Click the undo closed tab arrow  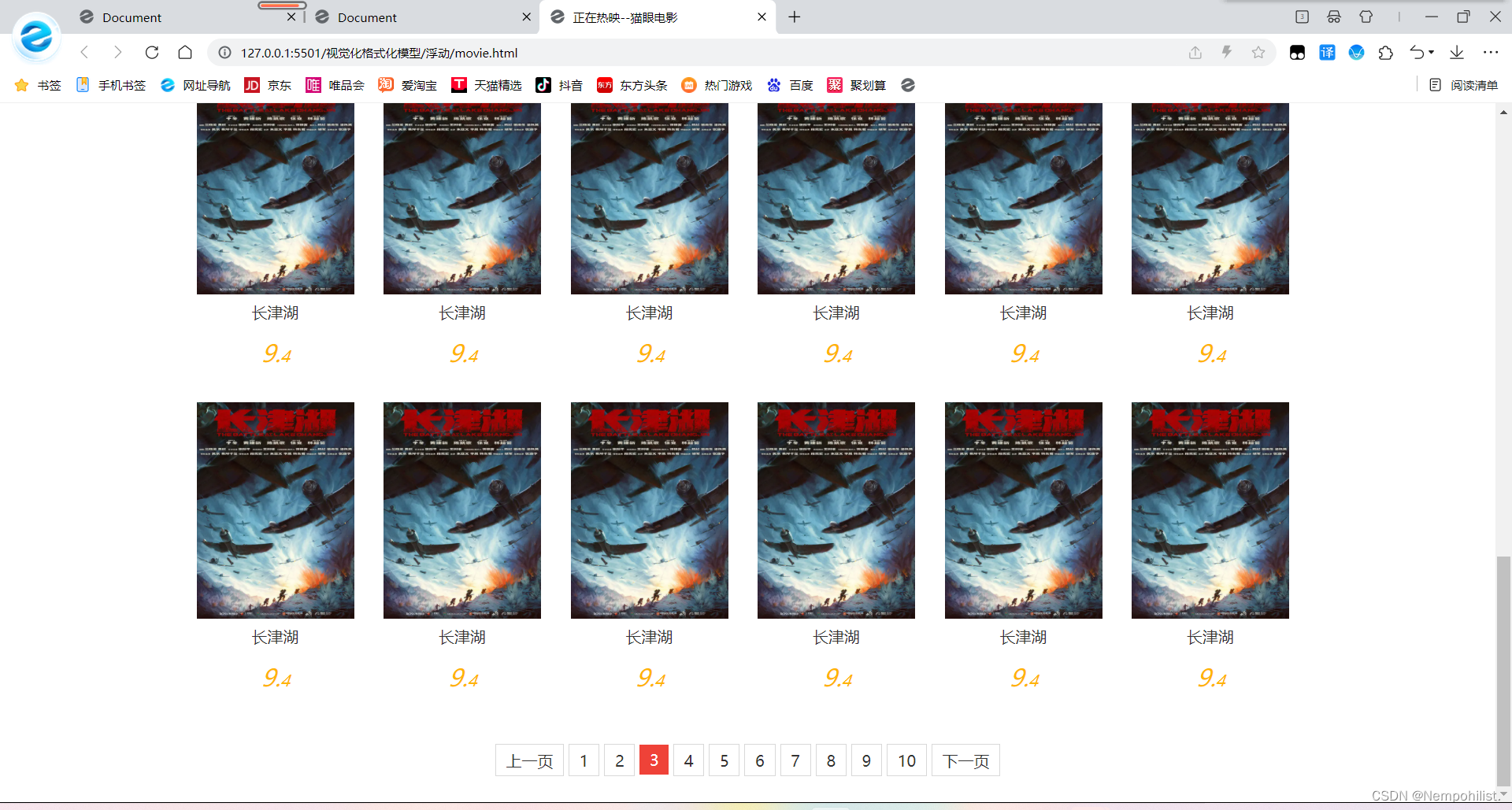pos(1417,53)
